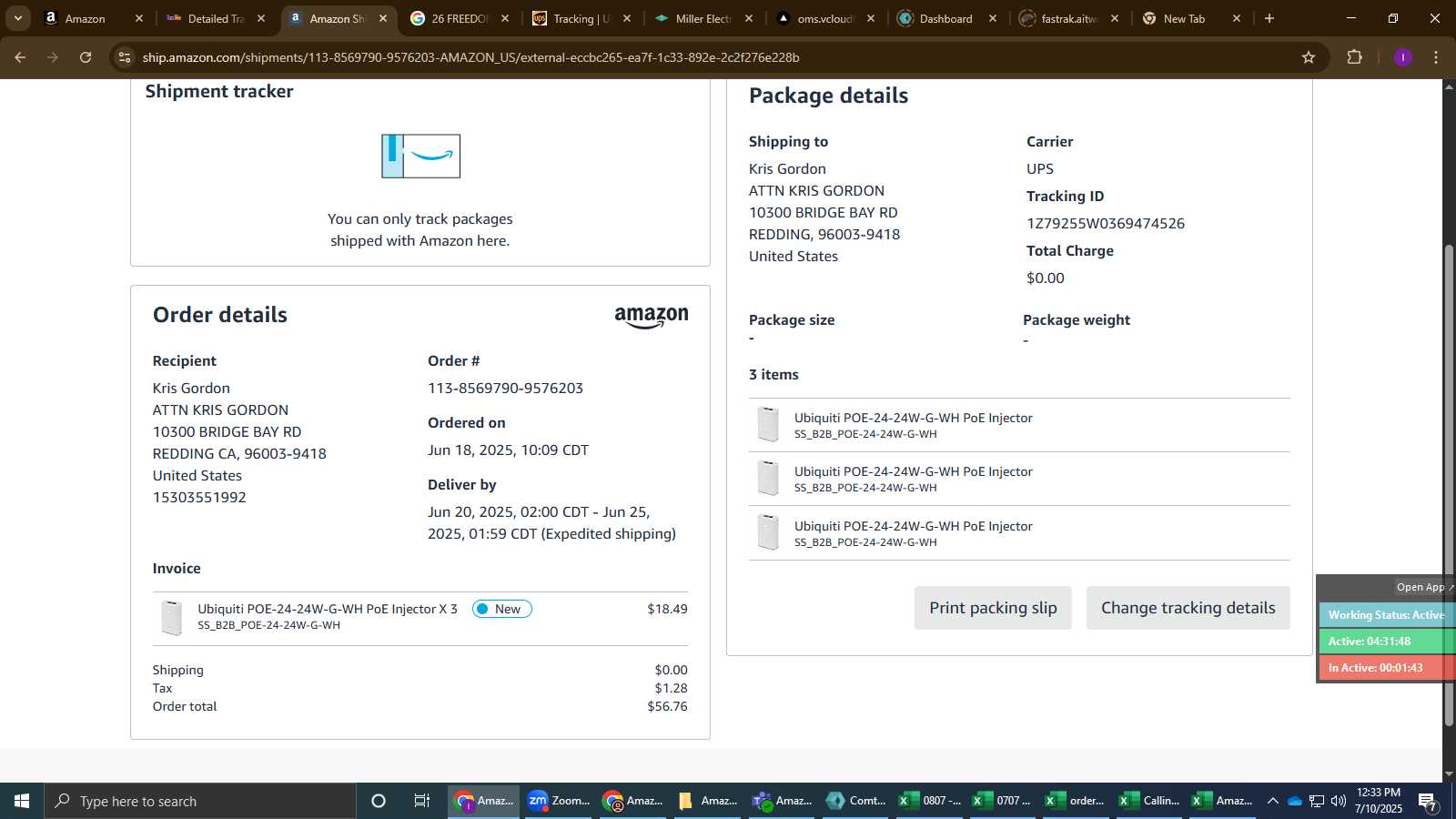Switch to the UPS Tracking tab
Image resolution: width=1456 pixels, height=819 pixels.
[581, 18]
